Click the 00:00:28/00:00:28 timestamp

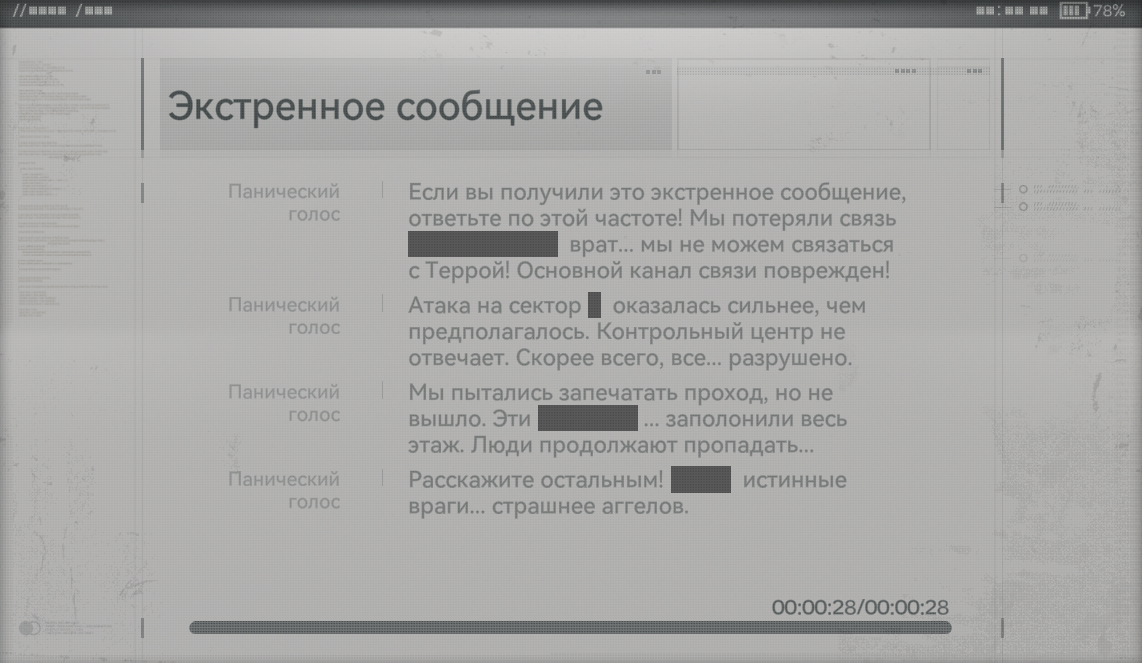(x=860, y=607)
